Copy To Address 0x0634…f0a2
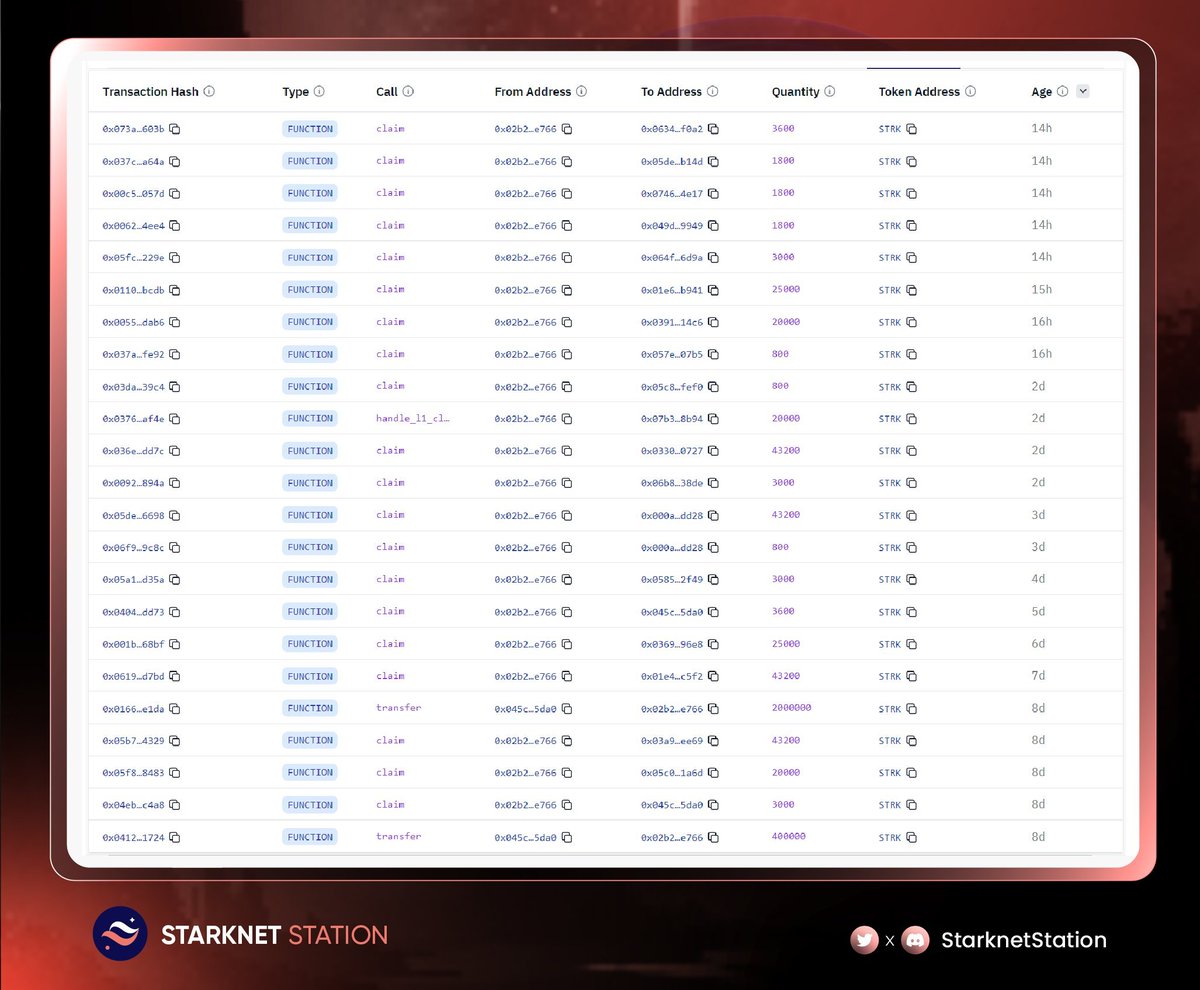The width and height of the screenshot is (1200, 990). pyautogui.click(x=714, y=129)
